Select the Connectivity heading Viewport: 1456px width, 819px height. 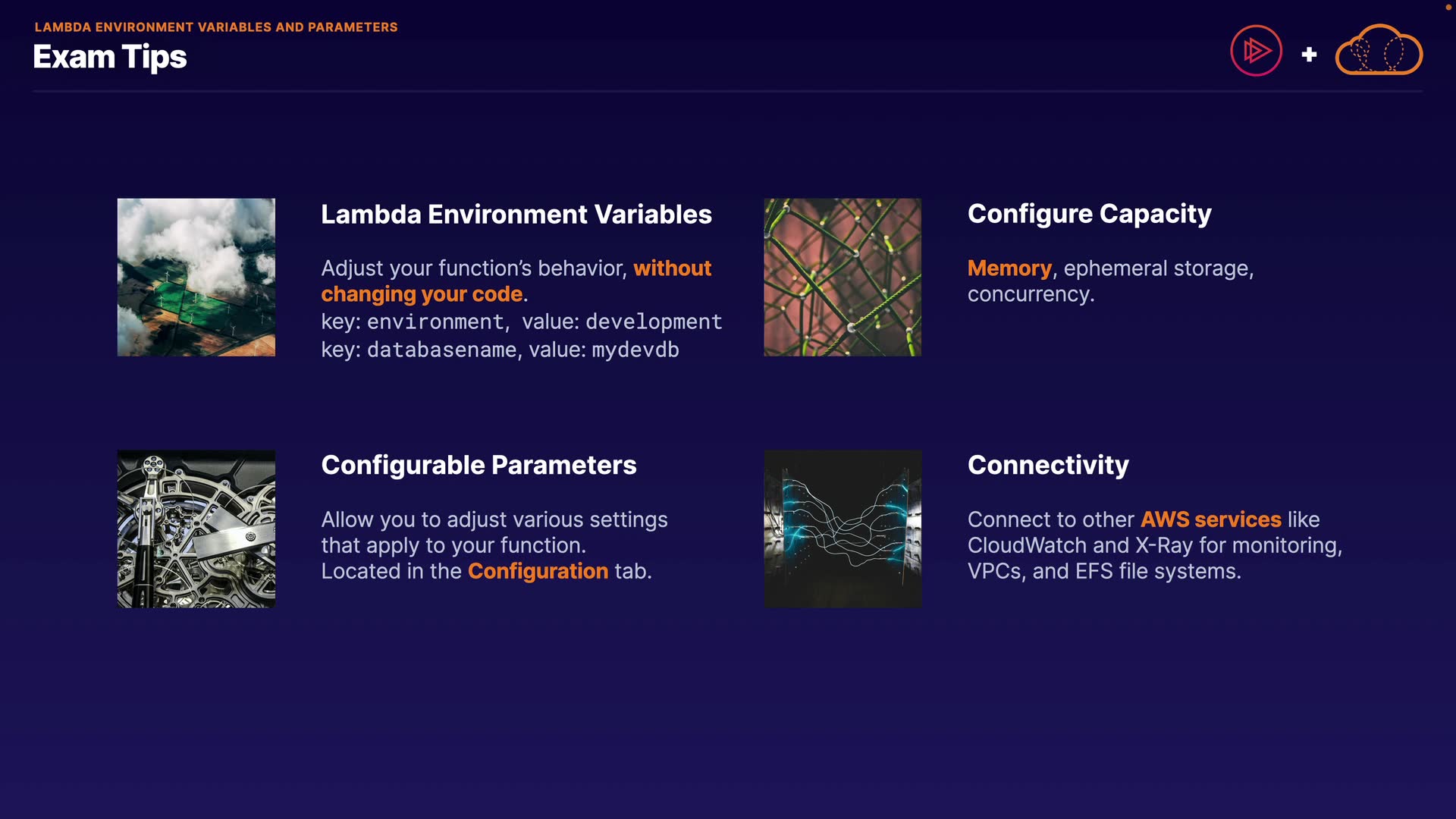pyautogui.click(x=1048, y=465)
